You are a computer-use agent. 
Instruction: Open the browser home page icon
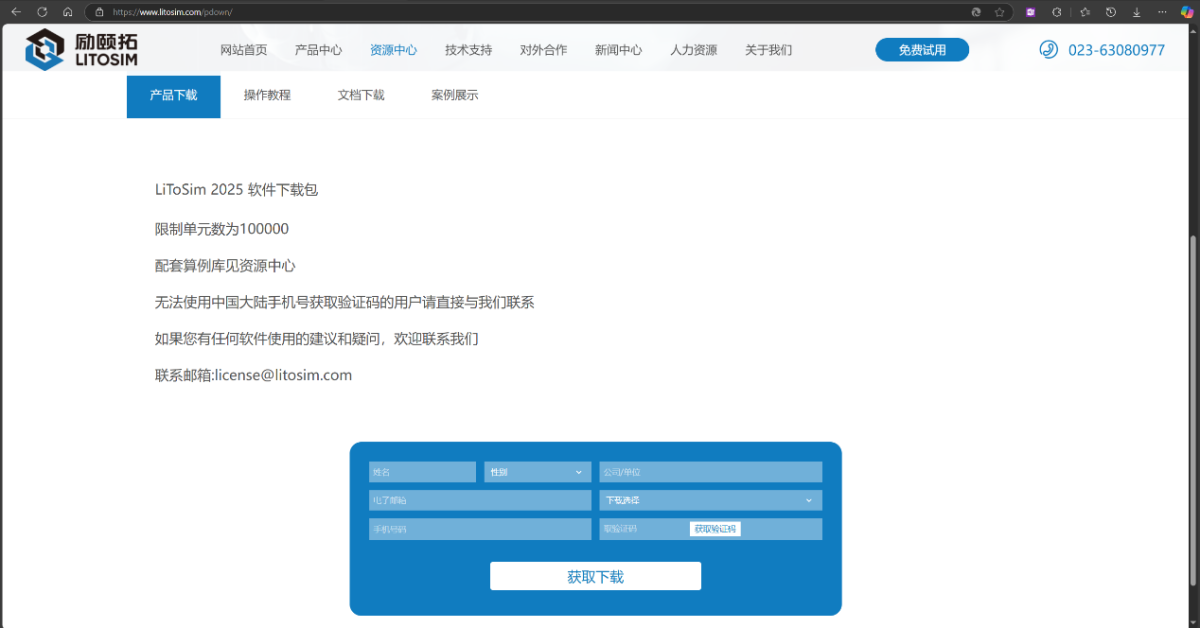(67, 12)
